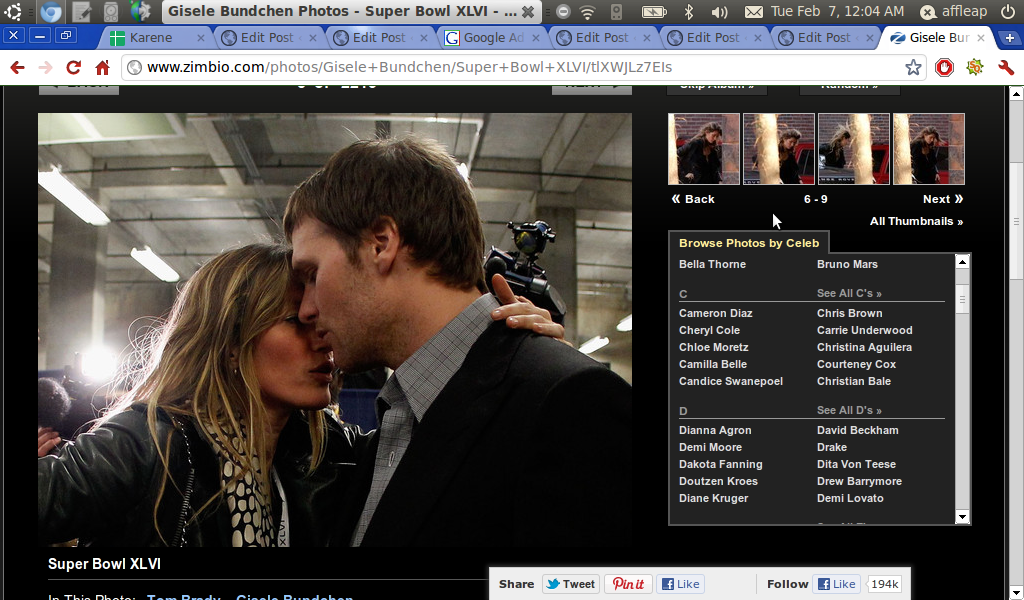Open David Beckham photos
The width and height of the screenshot is (1024, 600).
tap(857, 430)
